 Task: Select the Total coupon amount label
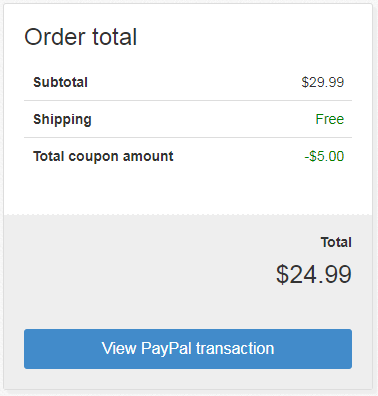103,156
